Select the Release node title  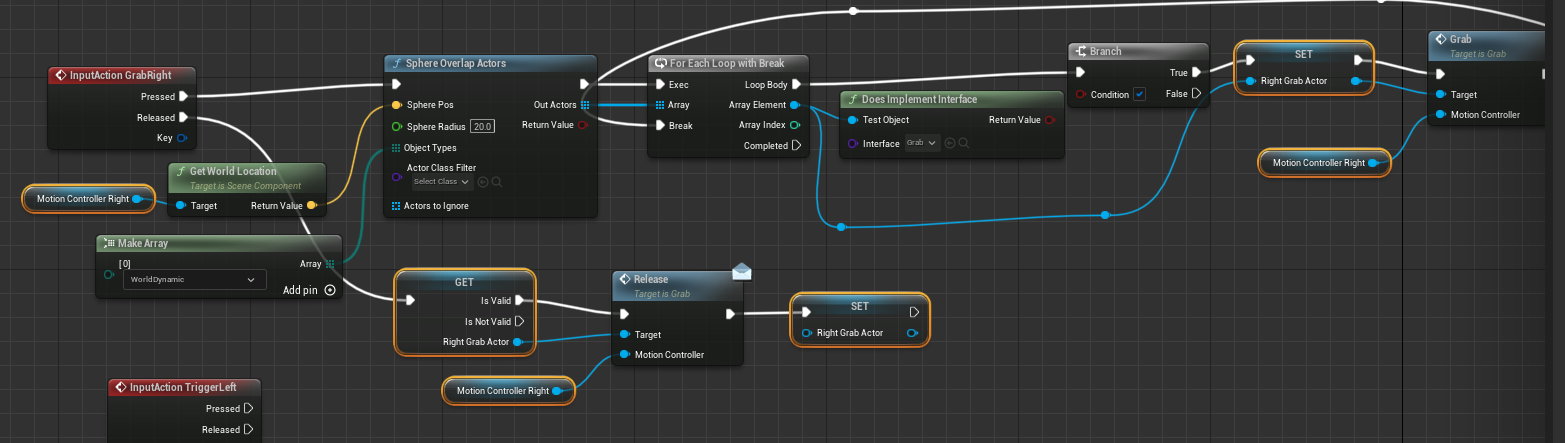click(x=651, y=279)
